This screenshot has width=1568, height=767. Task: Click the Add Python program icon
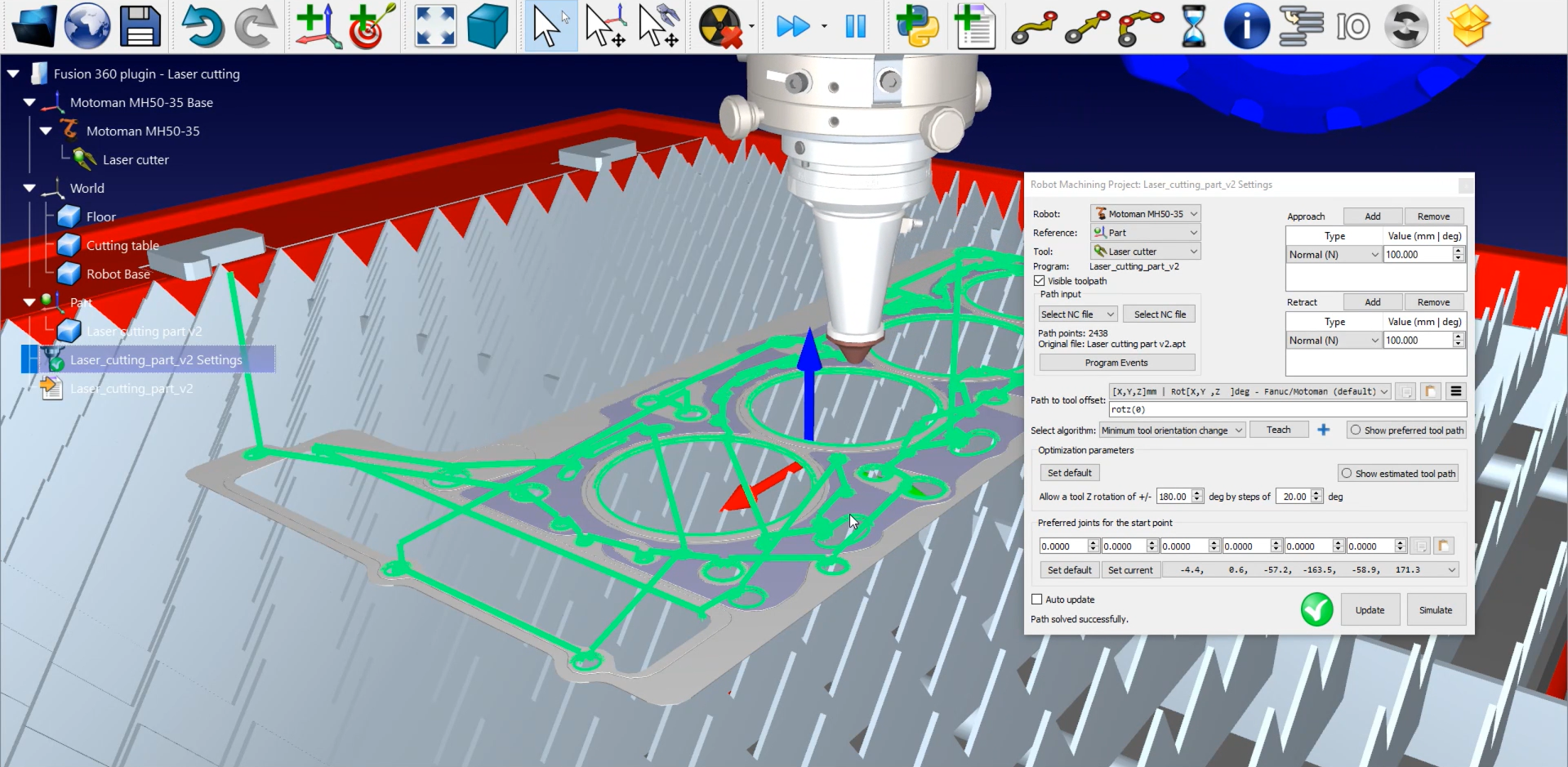[x=917, y=26]
